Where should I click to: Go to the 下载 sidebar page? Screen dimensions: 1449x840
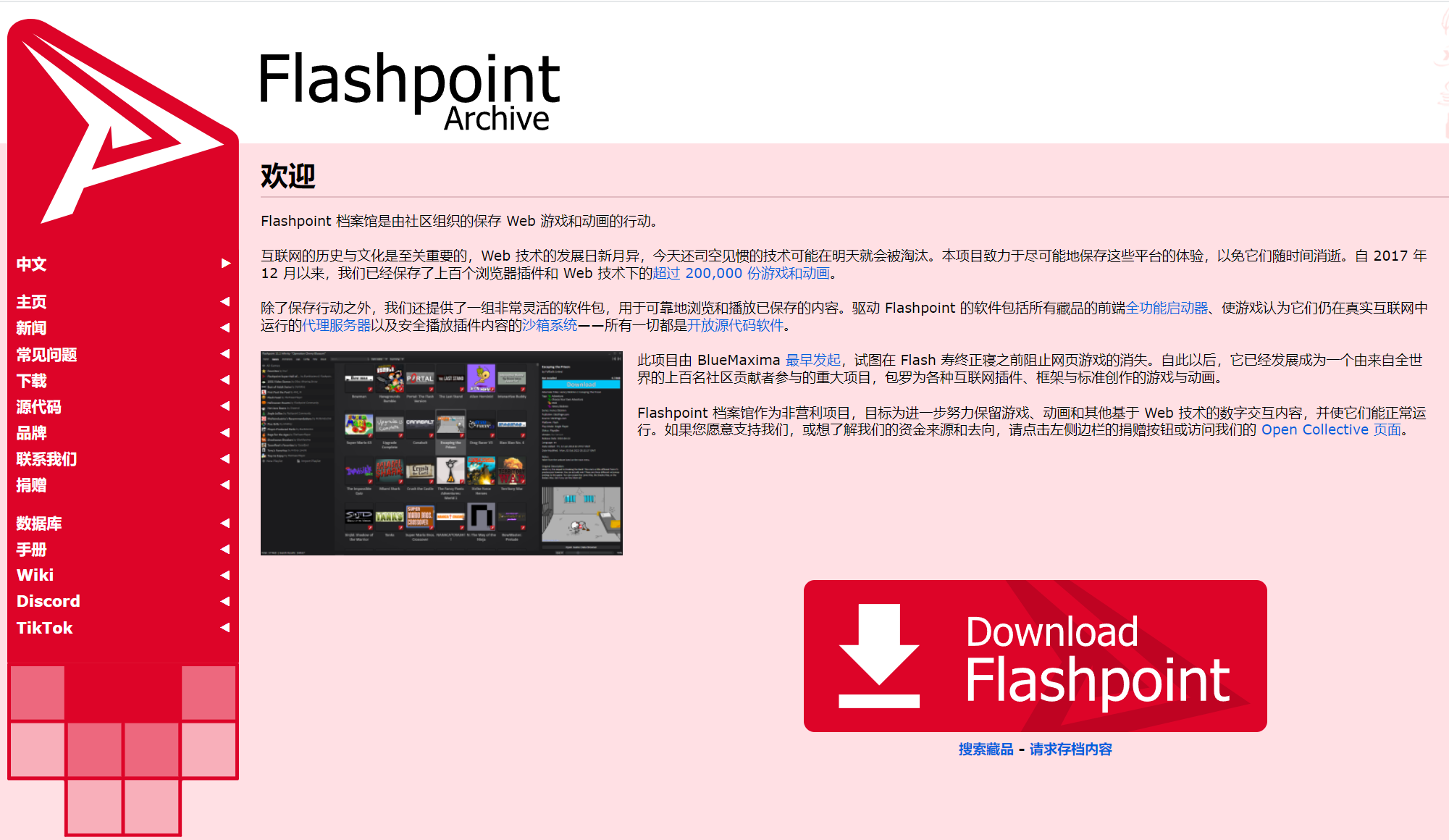tap(32, 380)
